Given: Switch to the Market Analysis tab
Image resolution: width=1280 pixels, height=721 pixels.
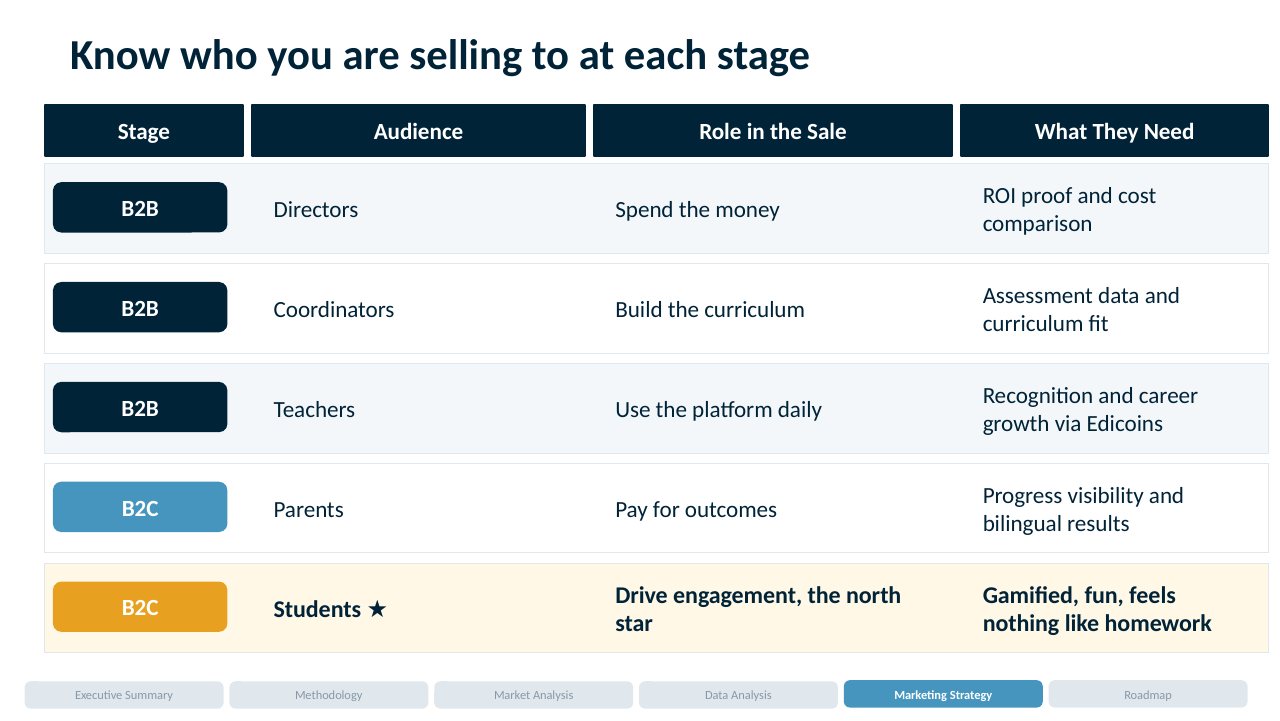Looking at the screenshot, I should (x=534, y=694).
